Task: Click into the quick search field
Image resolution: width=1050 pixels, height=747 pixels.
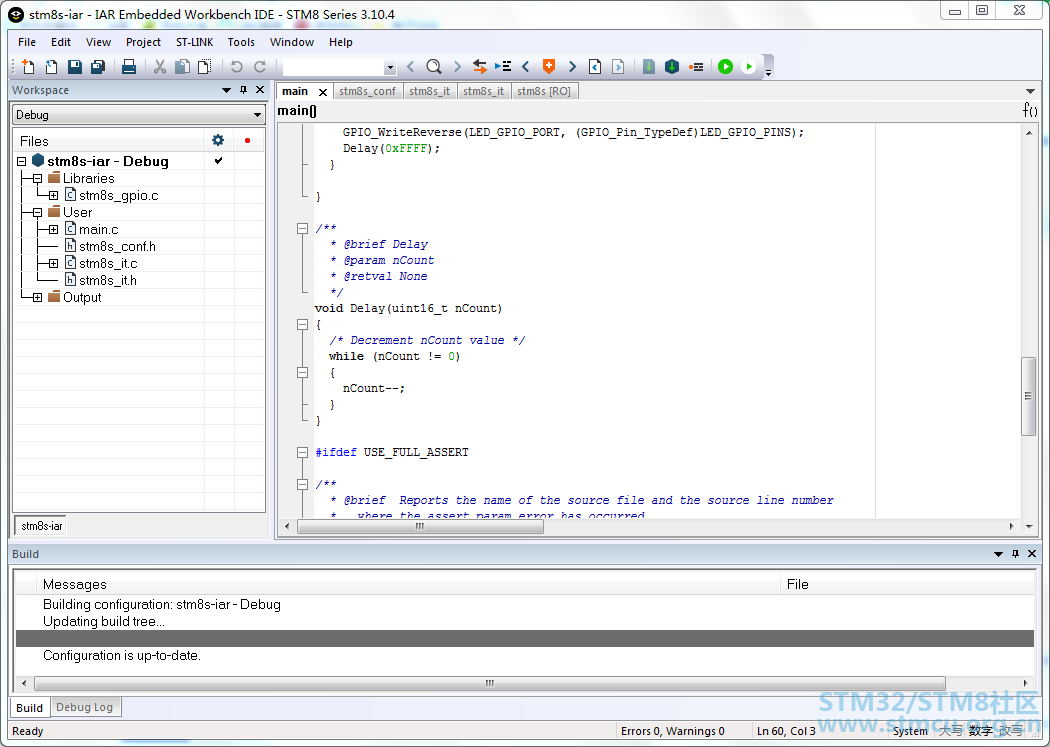Action: click(x=333, y=67)
